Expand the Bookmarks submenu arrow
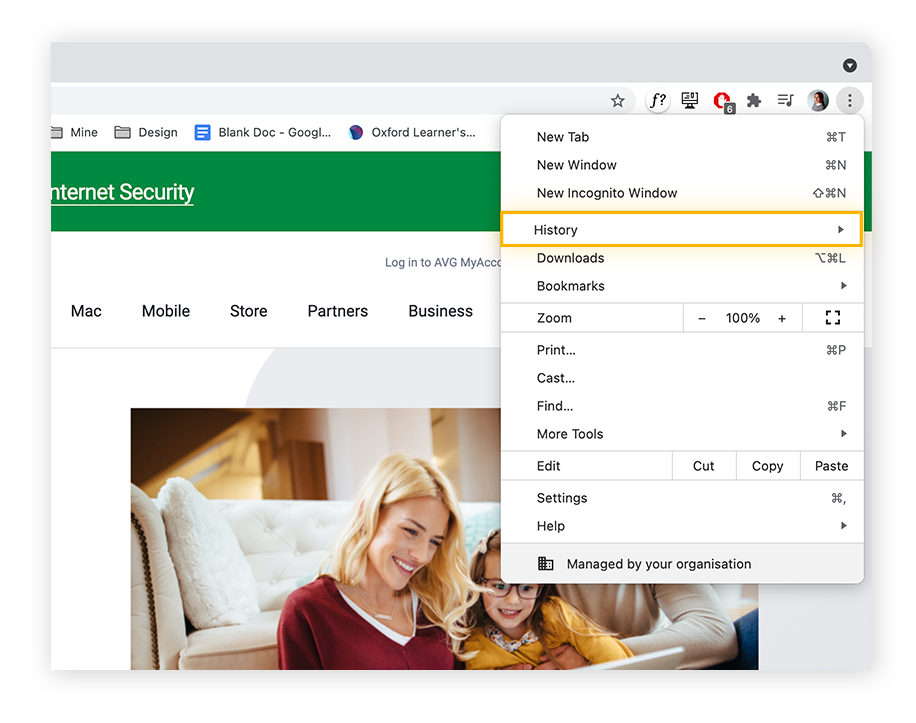The image size is (916, 723). tap(843, 286)
